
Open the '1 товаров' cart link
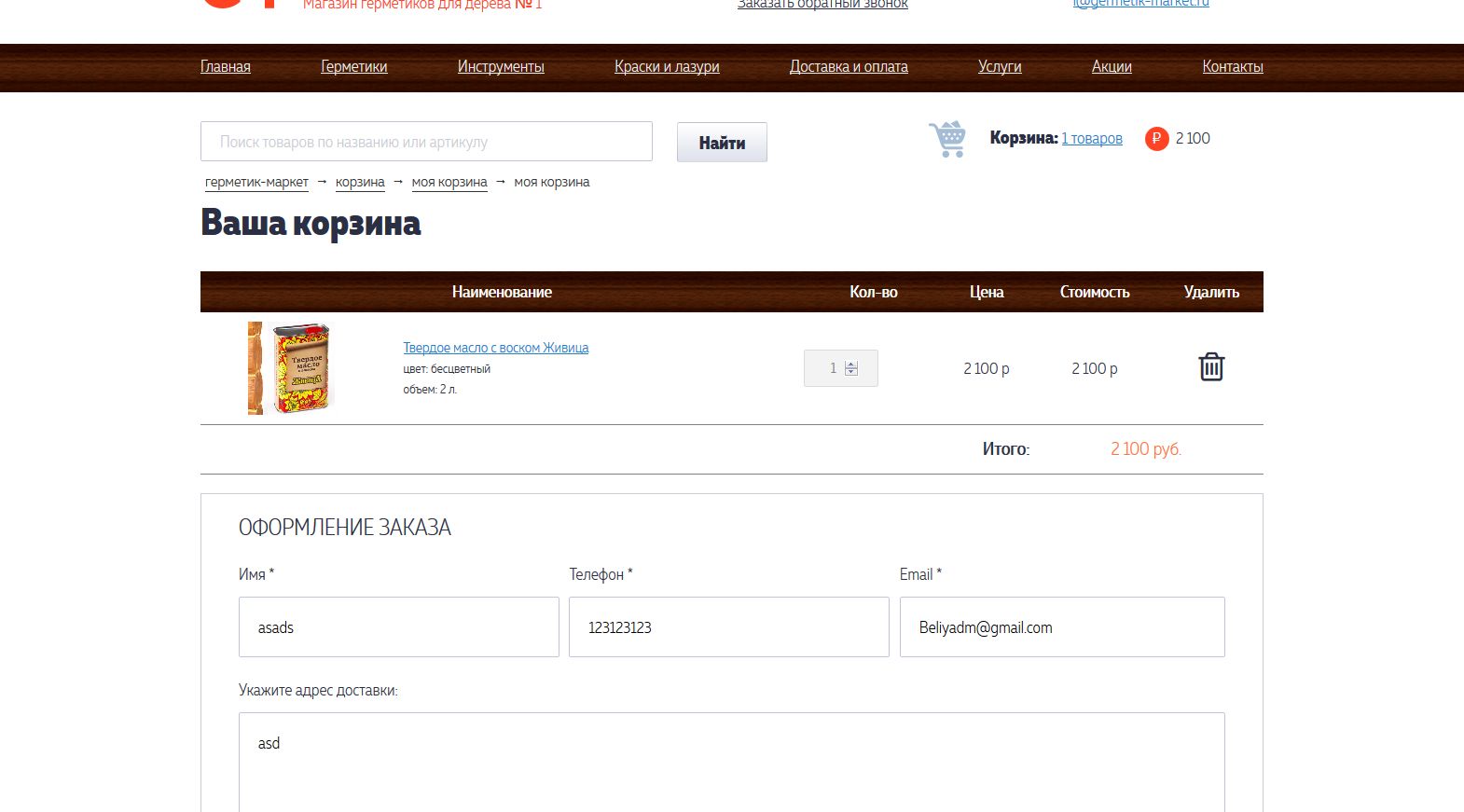[x=1092, y=139]
